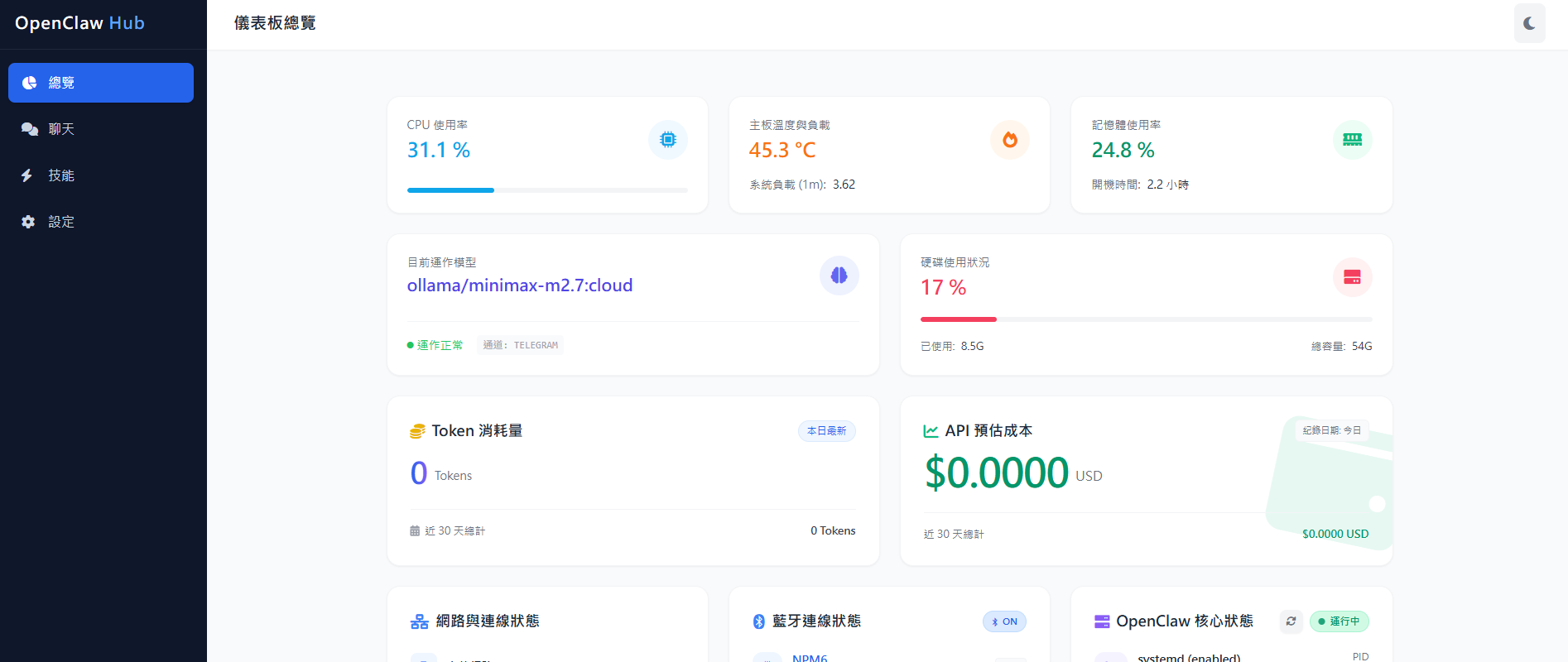Click the network icon next to 網路與連線狀態
This screenshot has width=1568, height=662.
click(x=419, y=621)
